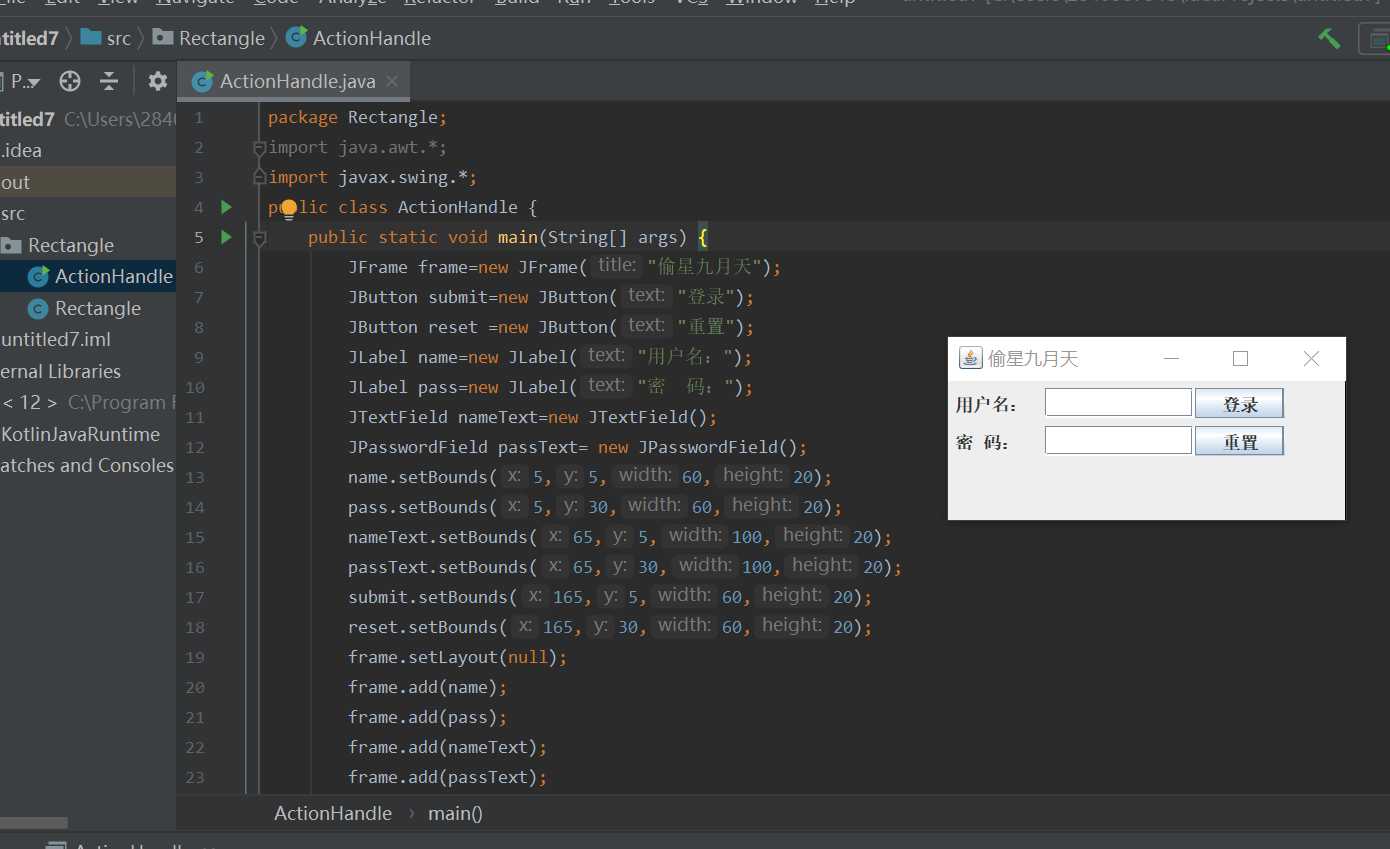Click the Java coffee-cup icon in the 偷星九月天 window
1390x849 pixels.
click(970, 358)
